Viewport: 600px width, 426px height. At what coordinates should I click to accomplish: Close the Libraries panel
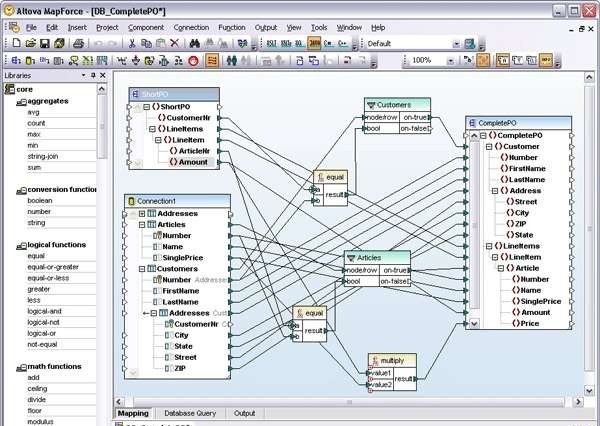(x=103, y=75)
